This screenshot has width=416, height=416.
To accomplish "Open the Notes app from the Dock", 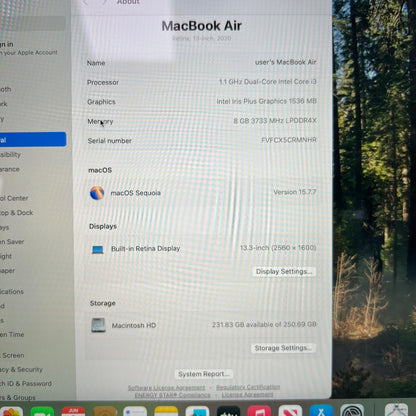I will [x=166, y=412].
